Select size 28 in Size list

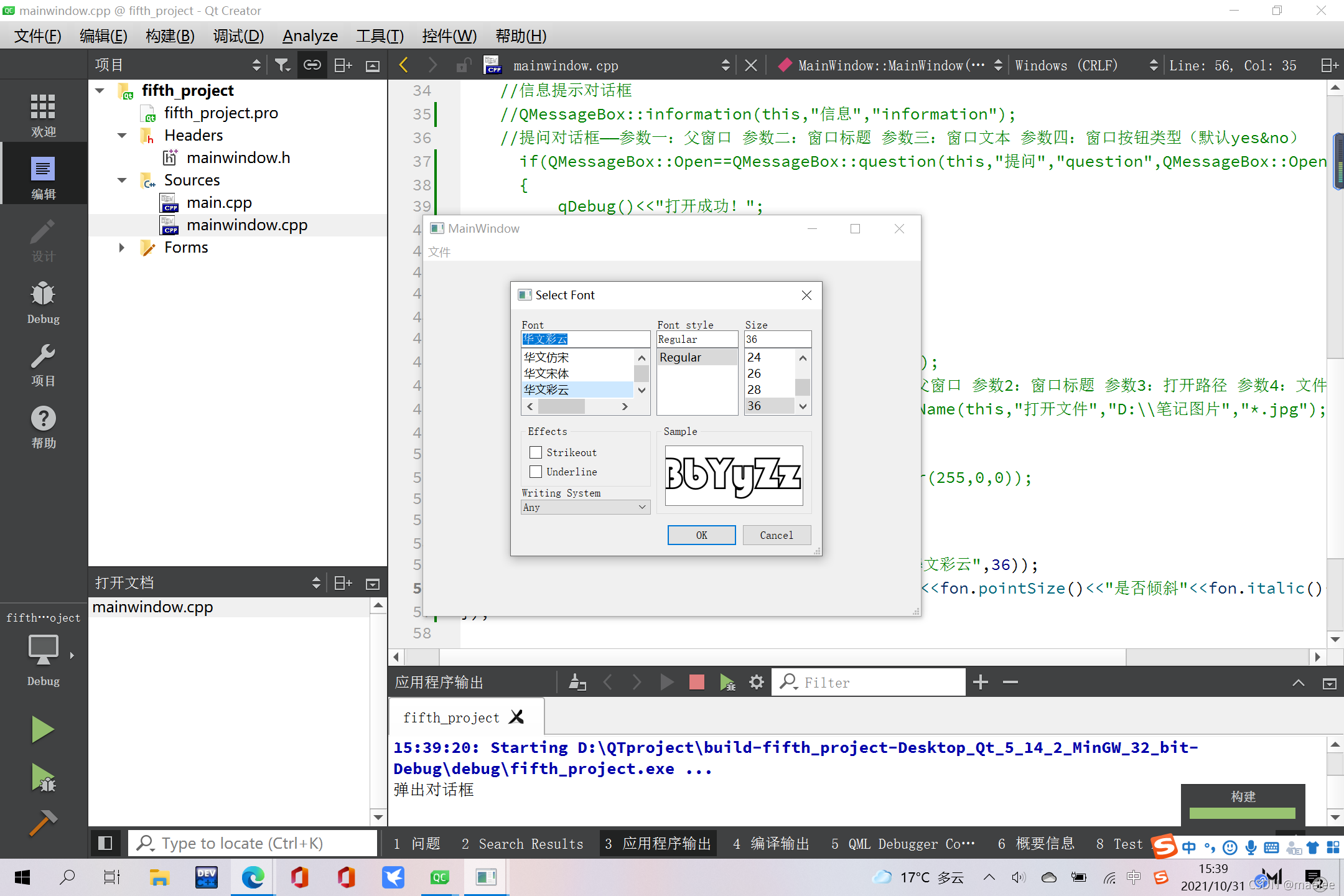(x=770, y=390)
